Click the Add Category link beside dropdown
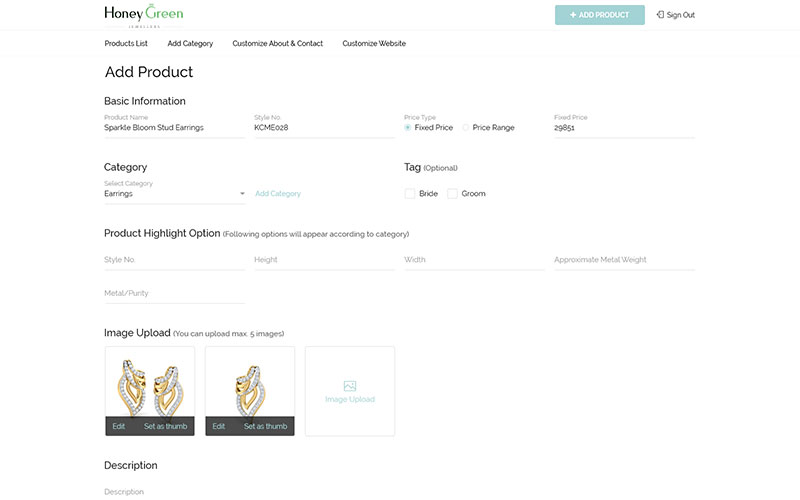800x500 pixels. pyautogui.click(x=278, y=193)
